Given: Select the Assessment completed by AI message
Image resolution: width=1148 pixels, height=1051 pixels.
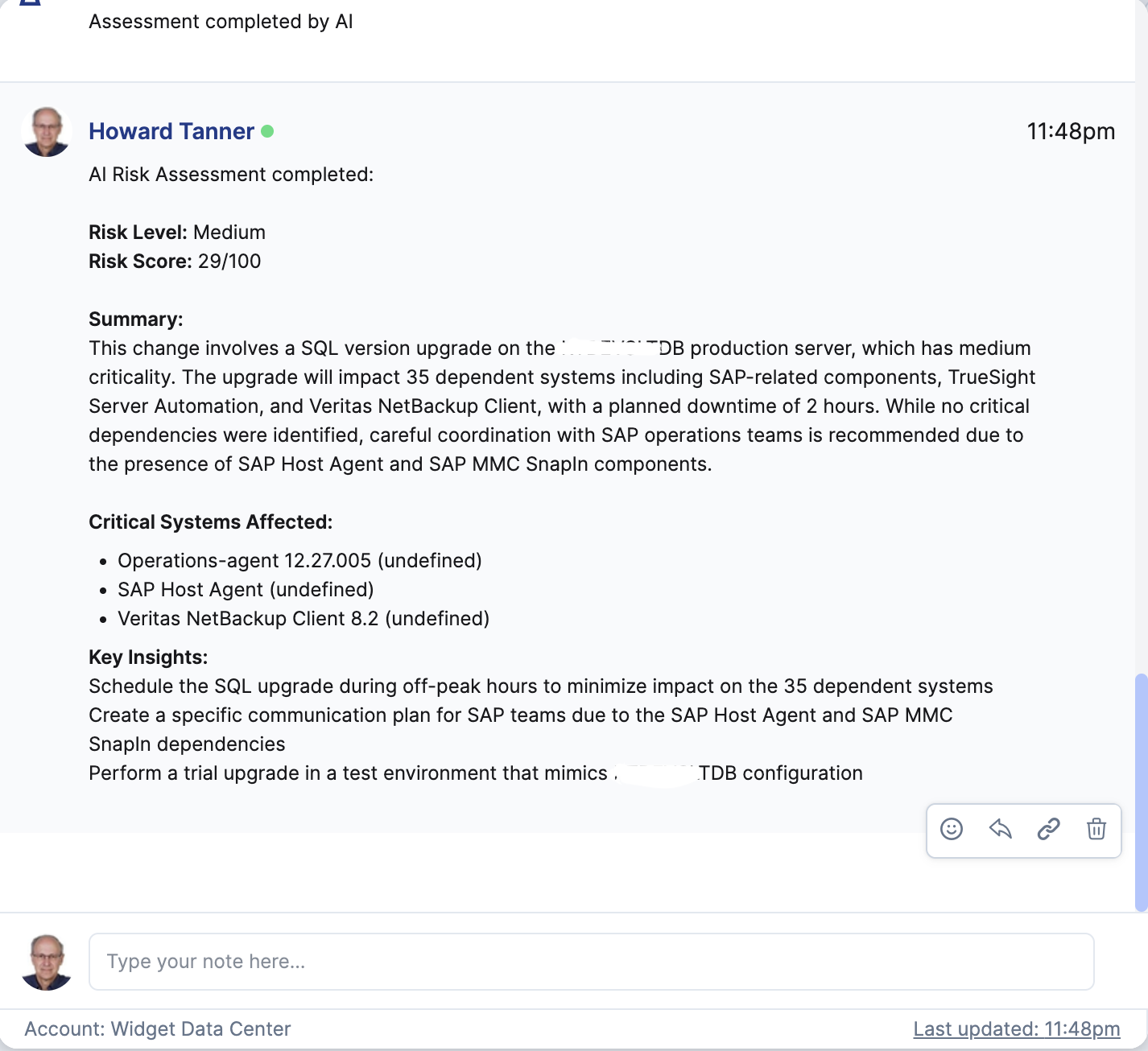Looking at the screenshot, I should pyautogui.click(x=221, y=22).
